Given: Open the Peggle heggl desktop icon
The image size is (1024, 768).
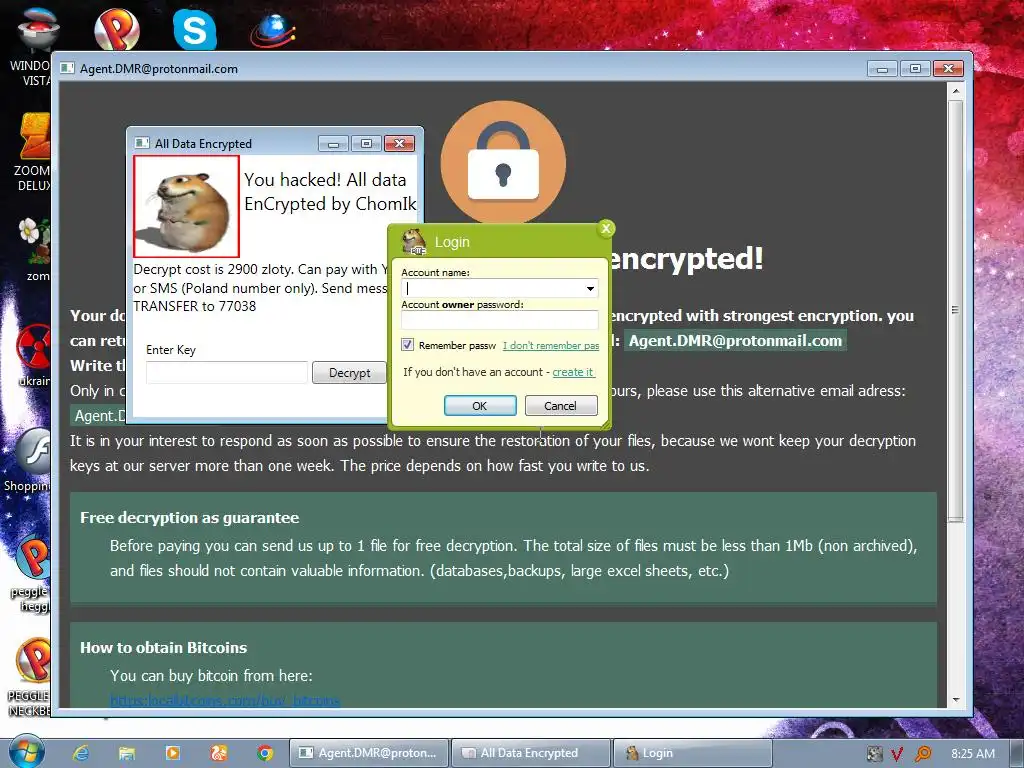Looking at the screenshot, I should point(30,575).
